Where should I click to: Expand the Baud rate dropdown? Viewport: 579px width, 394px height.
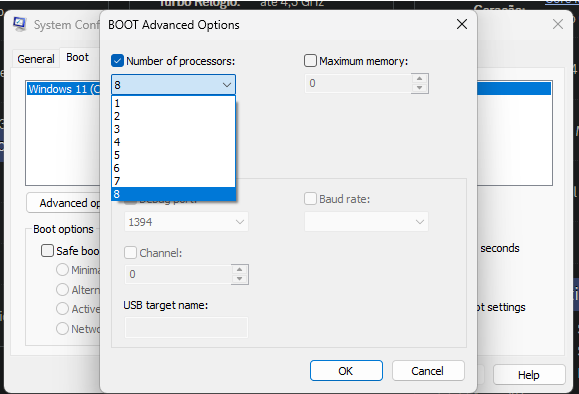(366, 222)
